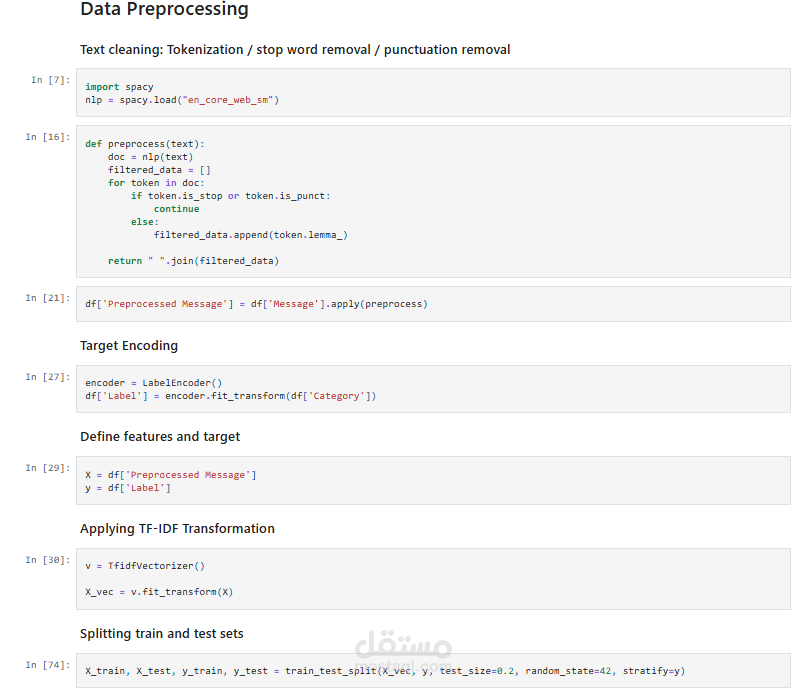The width and height of the screenshot is (807, 689).
Task: Select the import spacy code cell
Action: (432, 93)
